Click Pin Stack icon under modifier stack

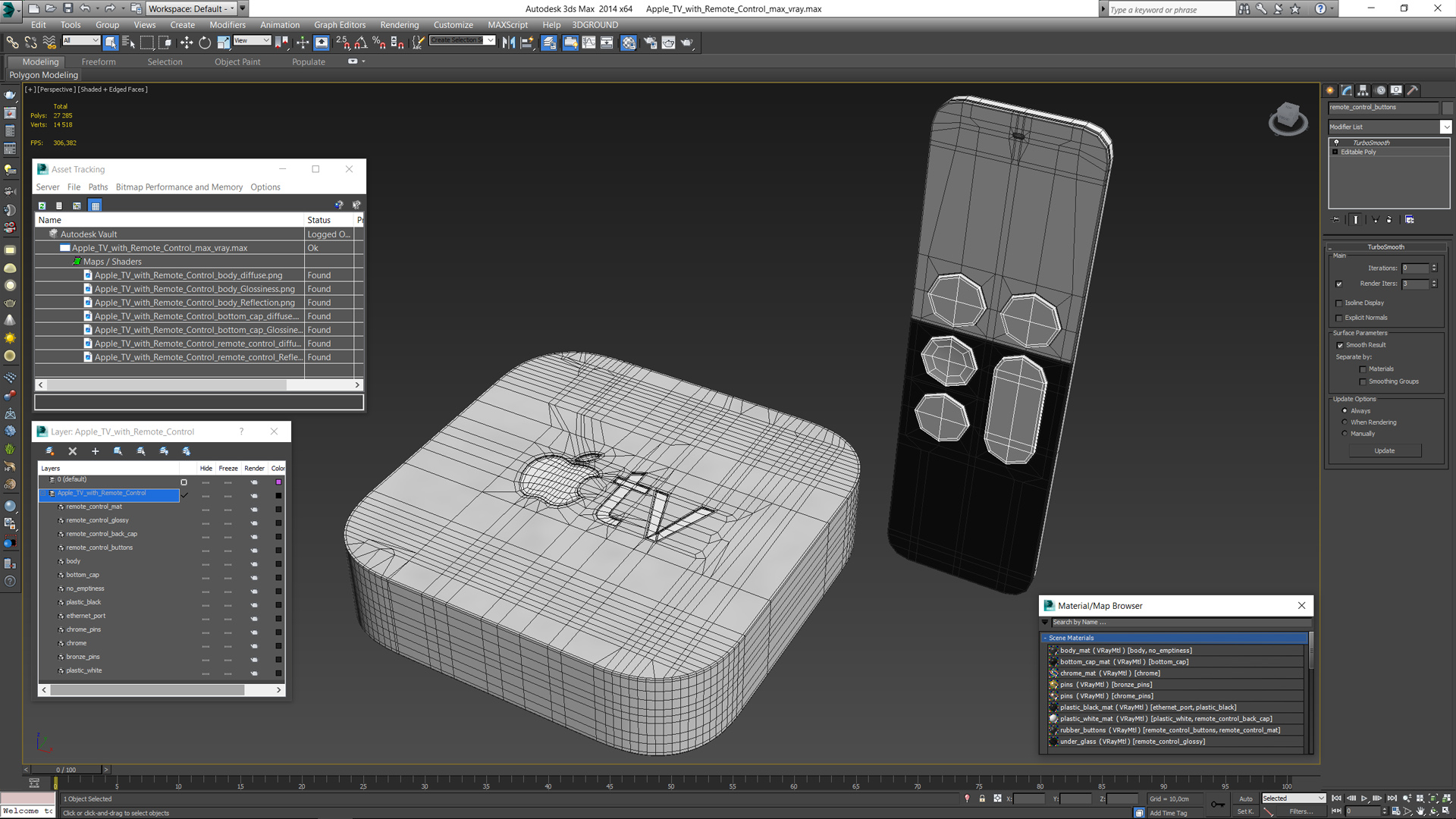point(1336,219)
